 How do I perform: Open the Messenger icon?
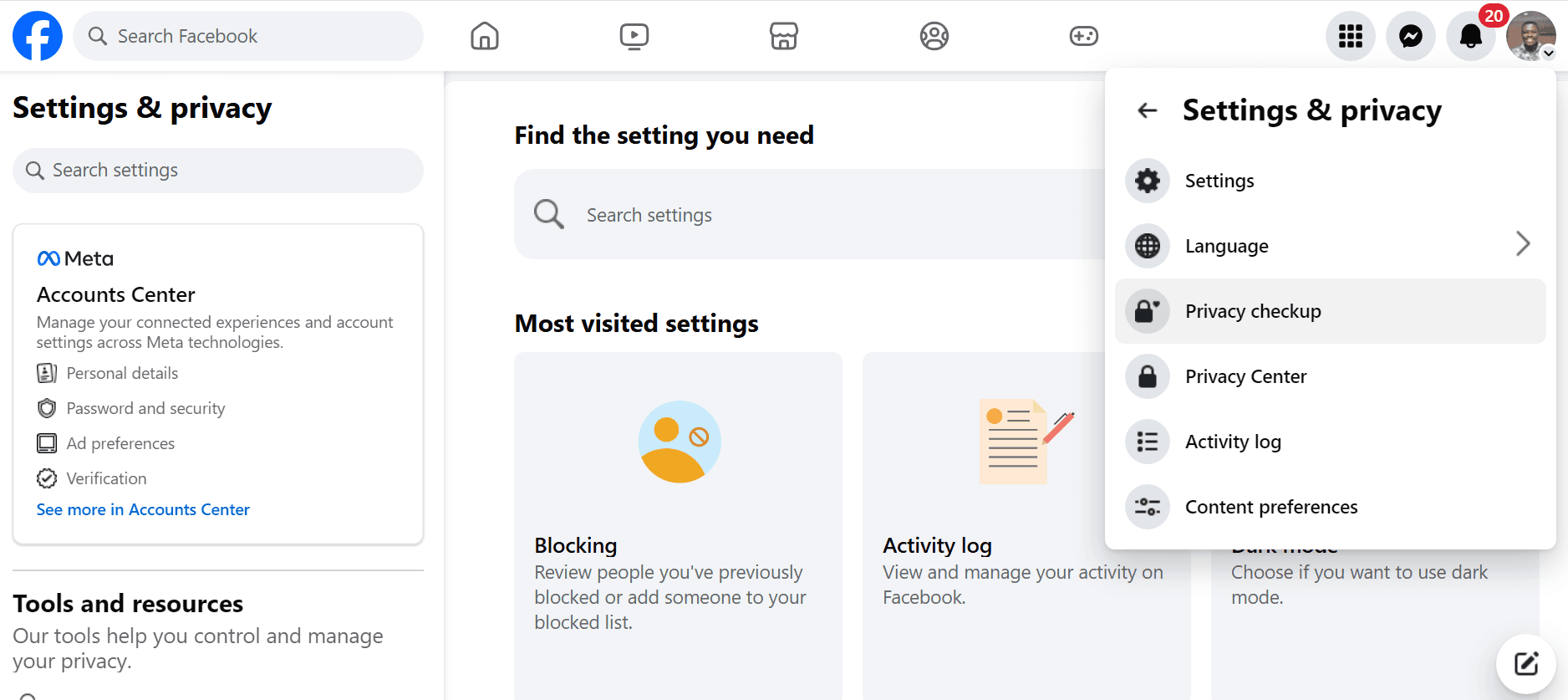[1411, 36]
